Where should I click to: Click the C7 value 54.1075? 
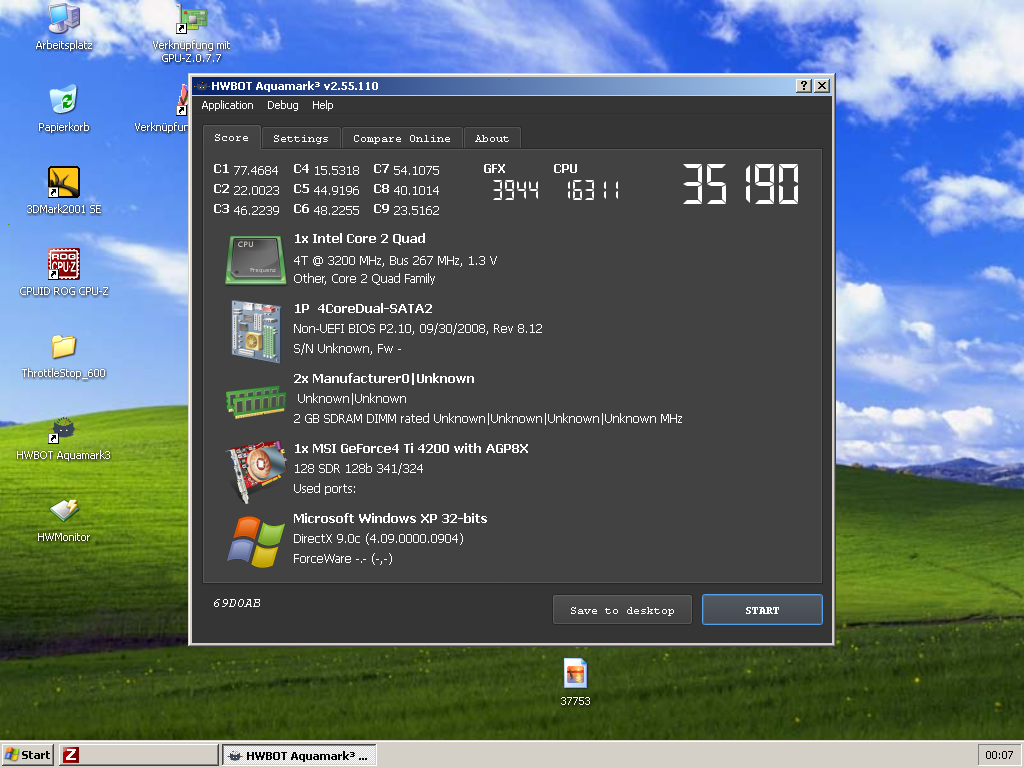[x=417, y=170]
